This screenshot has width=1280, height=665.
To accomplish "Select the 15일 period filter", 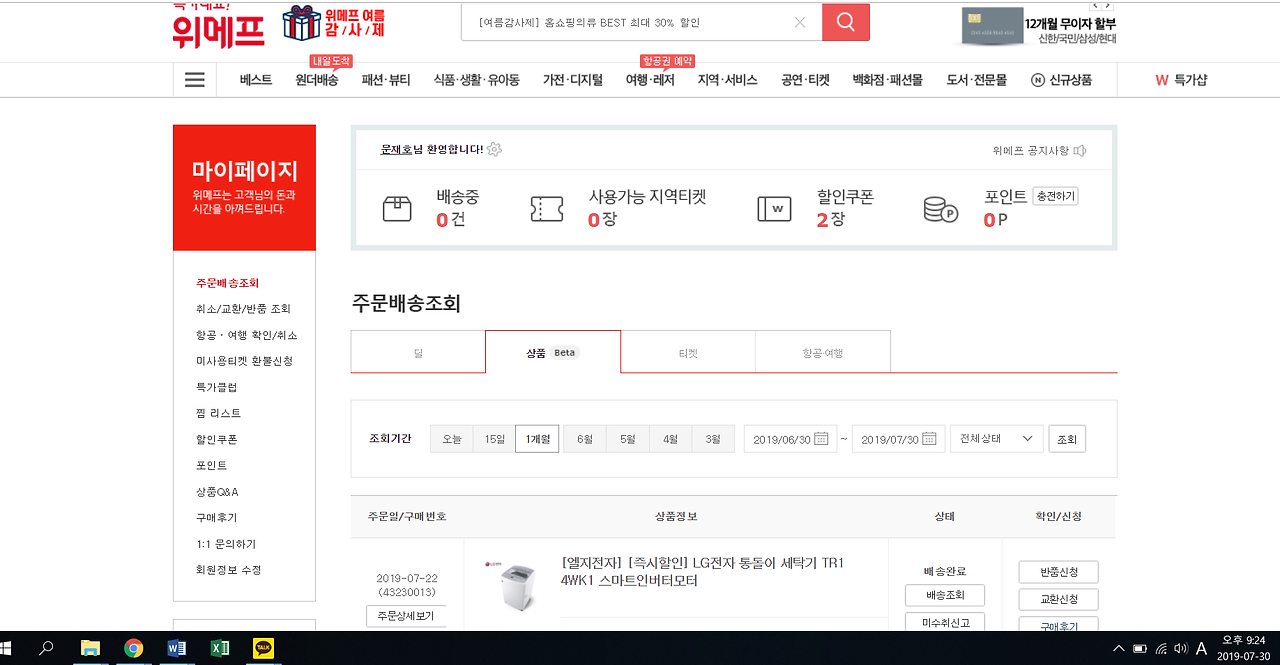I will tap(494, 438).
